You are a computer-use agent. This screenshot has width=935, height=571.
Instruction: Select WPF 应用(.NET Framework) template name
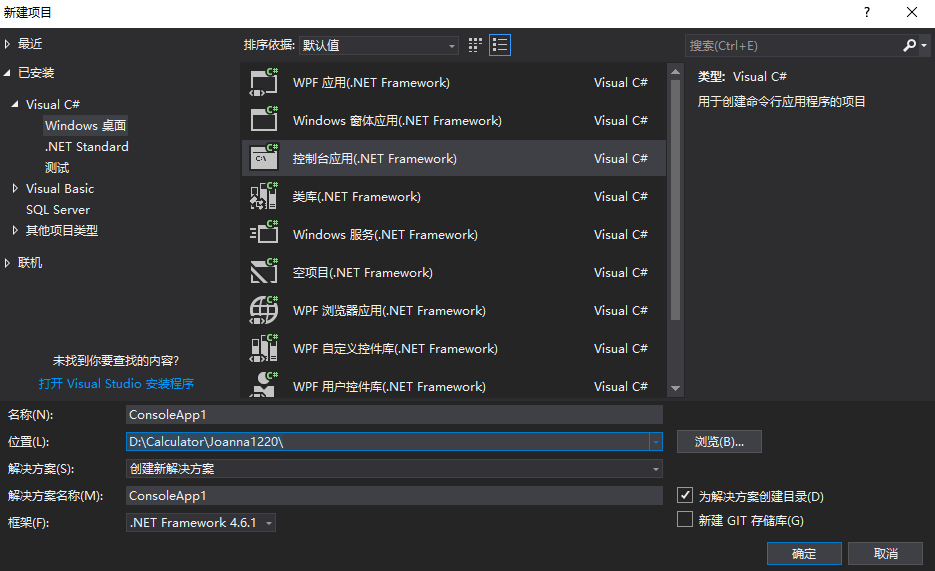[x=371, y=82]
